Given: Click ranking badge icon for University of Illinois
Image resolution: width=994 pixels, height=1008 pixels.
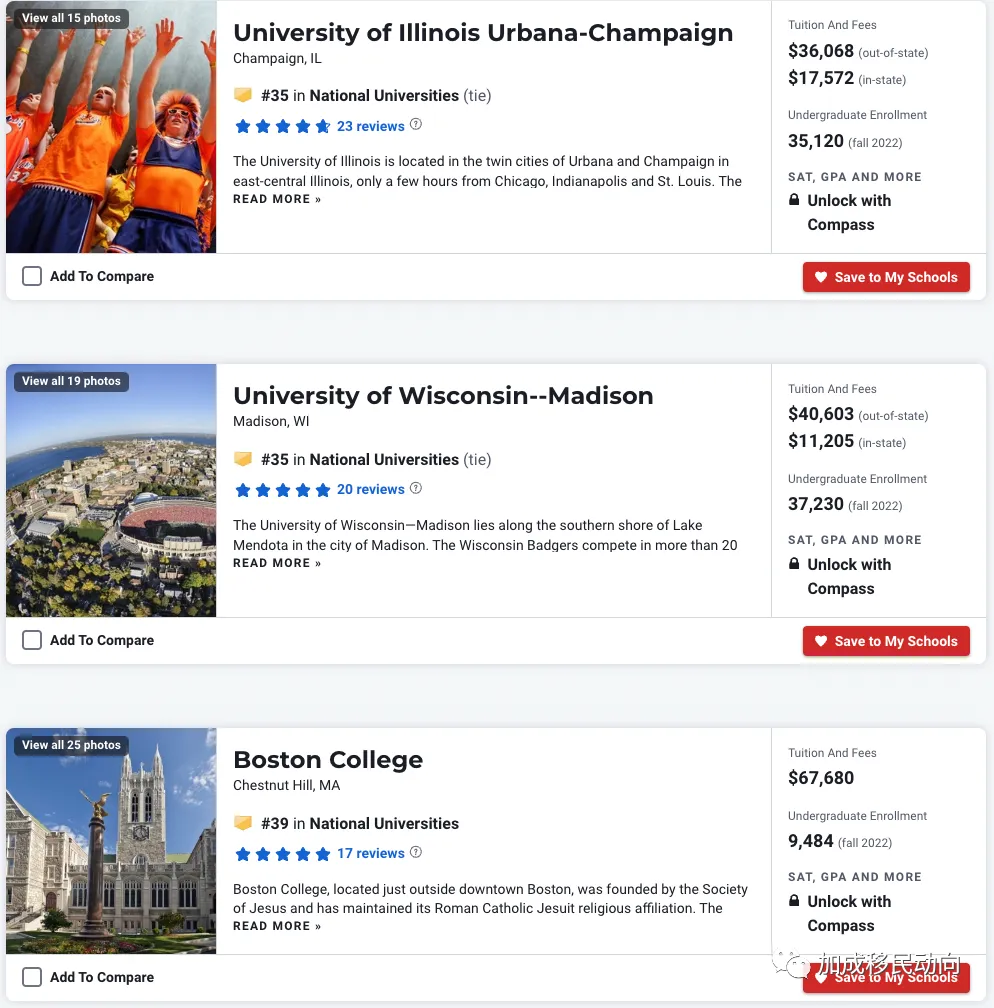Looking at the screenshot, I should point(243,95).
